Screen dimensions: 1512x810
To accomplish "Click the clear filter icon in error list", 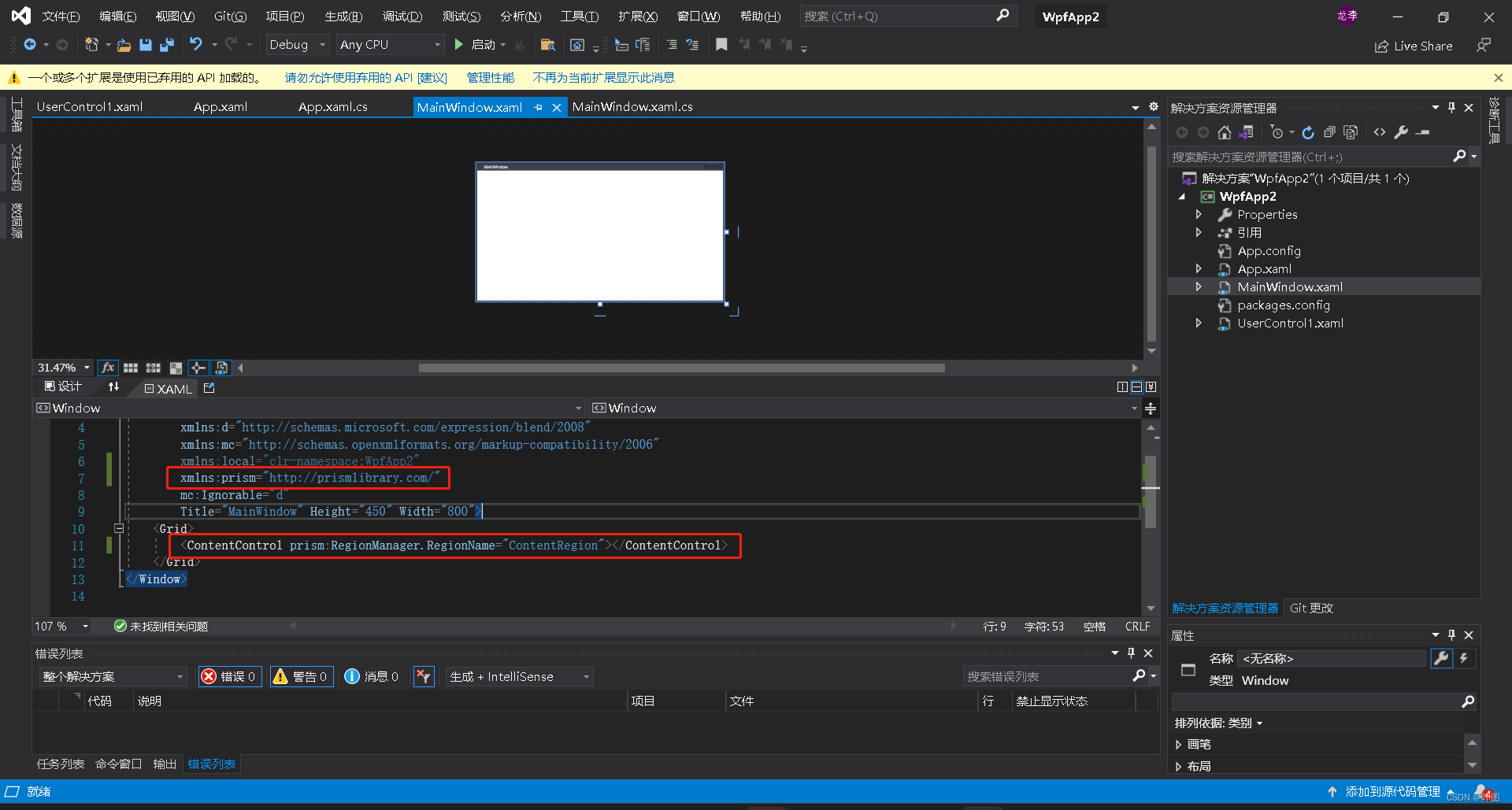I will 424,676.
